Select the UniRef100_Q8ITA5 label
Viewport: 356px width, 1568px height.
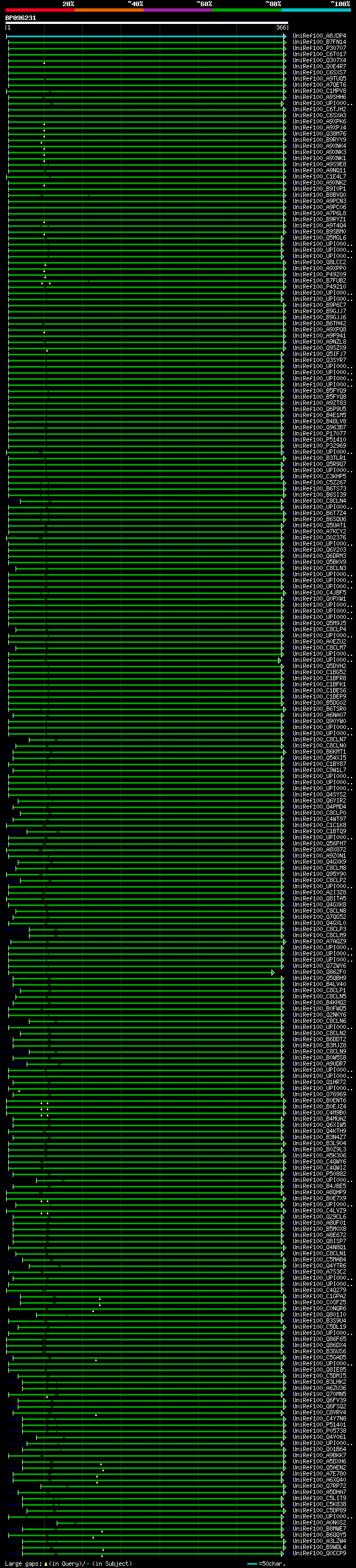click(x=319, y=898)
